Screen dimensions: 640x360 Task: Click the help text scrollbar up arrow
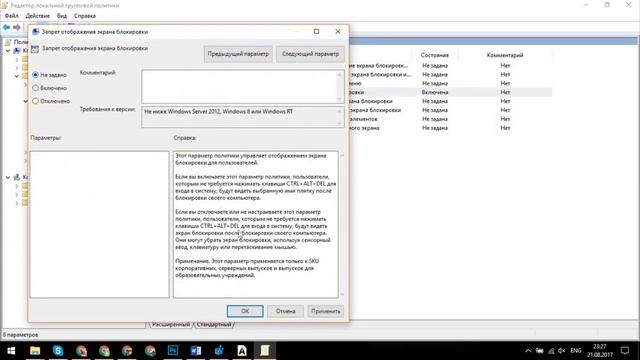[x=342, y=155]
